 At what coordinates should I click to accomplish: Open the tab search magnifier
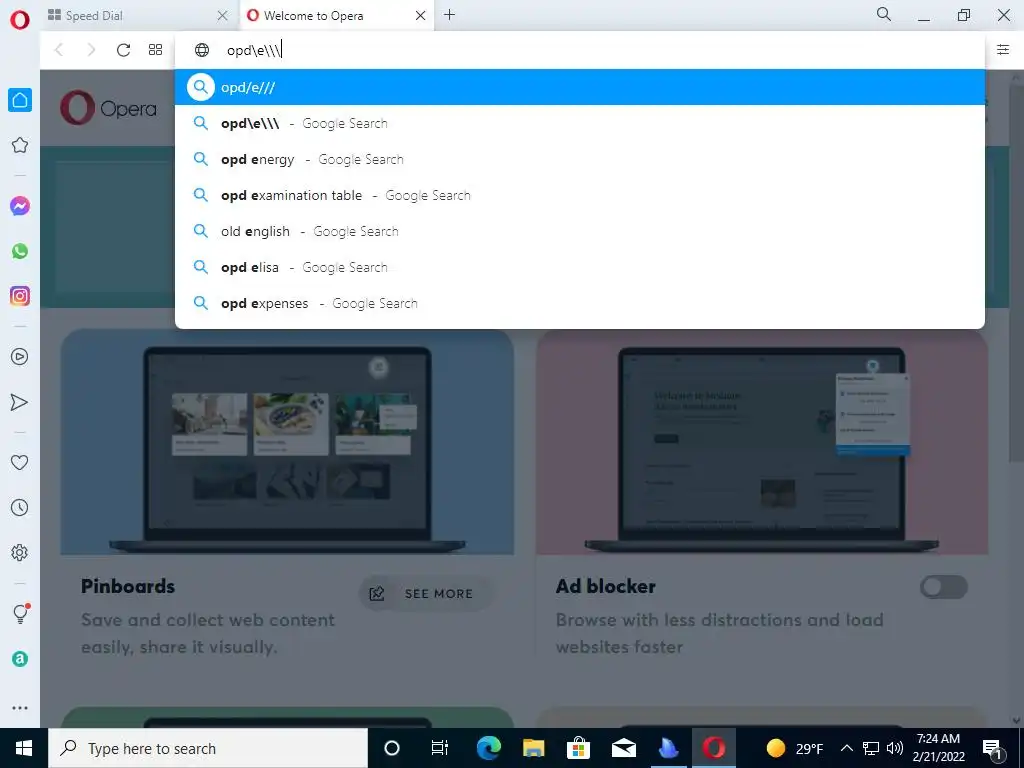[x=884, y=14]
